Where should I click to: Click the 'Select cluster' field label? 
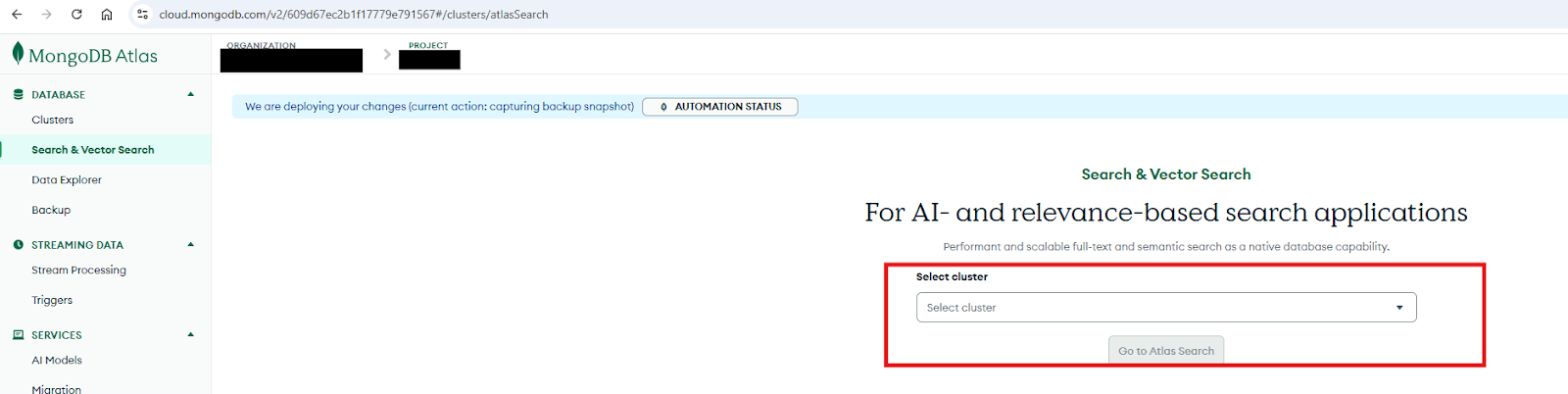tap(952, 277)
